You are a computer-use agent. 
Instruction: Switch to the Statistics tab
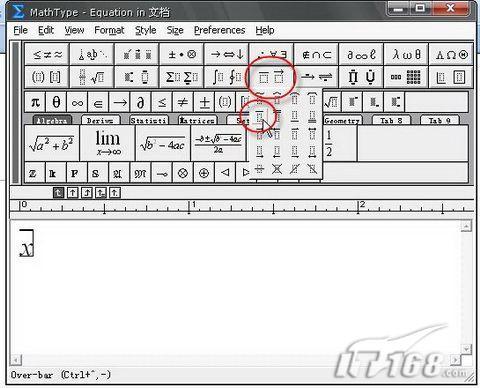point(149,120)
